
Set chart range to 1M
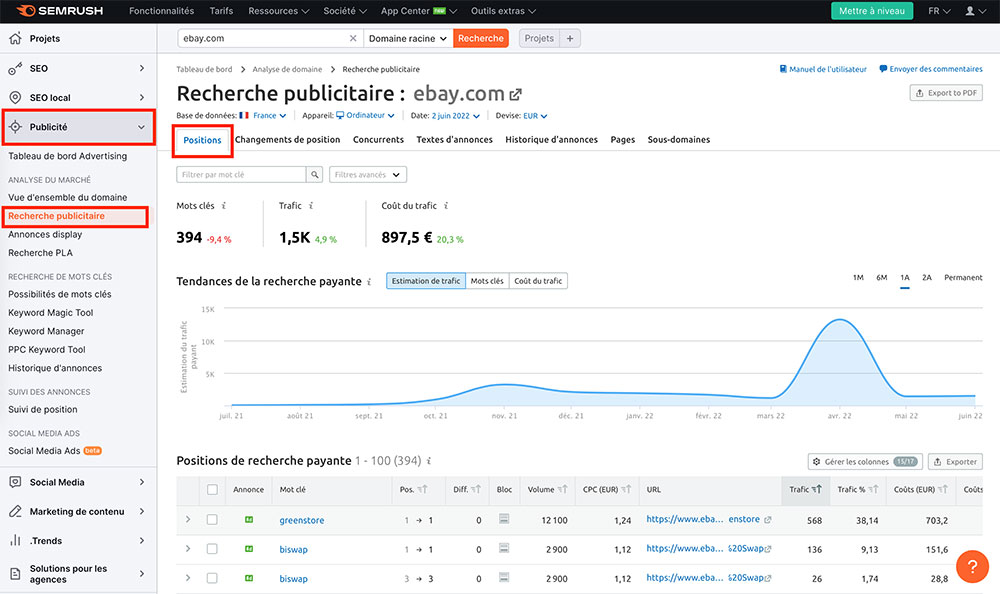[858, 278]
